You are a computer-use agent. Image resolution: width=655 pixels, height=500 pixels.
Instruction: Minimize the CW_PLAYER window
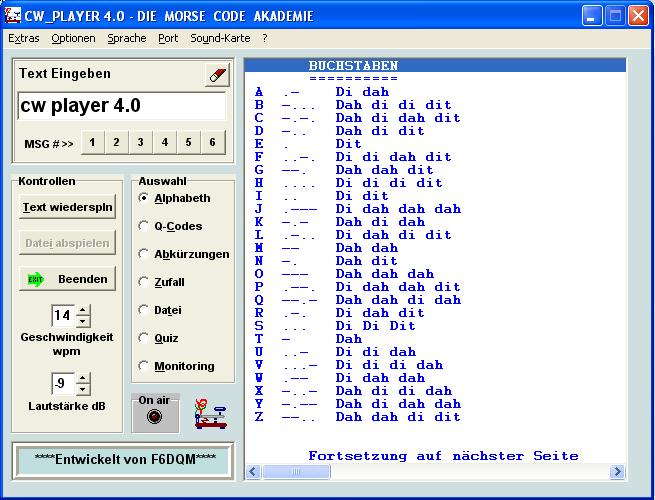[592, 16]
